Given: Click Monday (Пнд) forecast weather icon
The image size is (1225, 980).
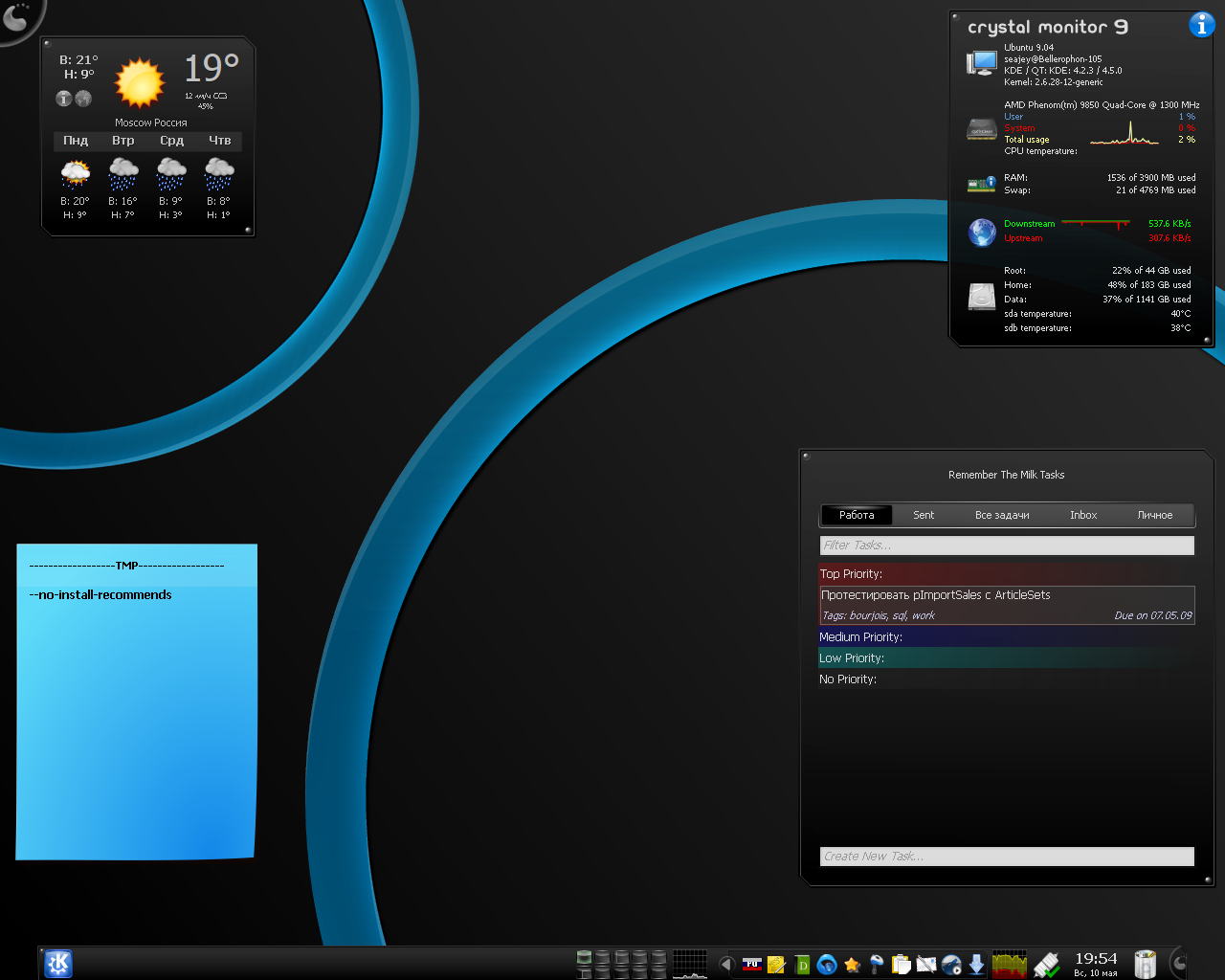Looking at the screenshot, I should 76,174.
